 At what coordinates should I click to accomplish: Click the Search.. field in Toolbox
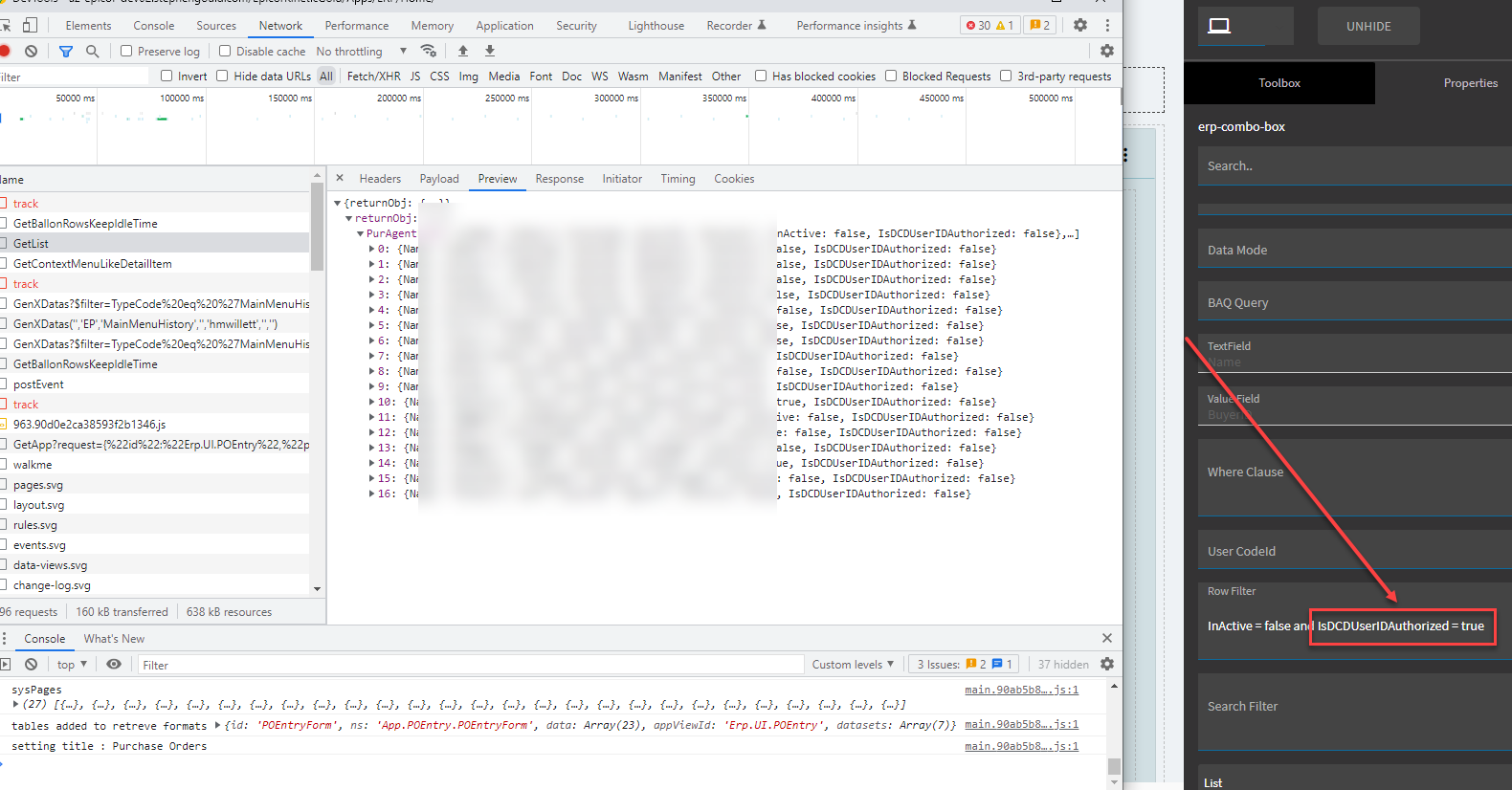[1354, 165]
